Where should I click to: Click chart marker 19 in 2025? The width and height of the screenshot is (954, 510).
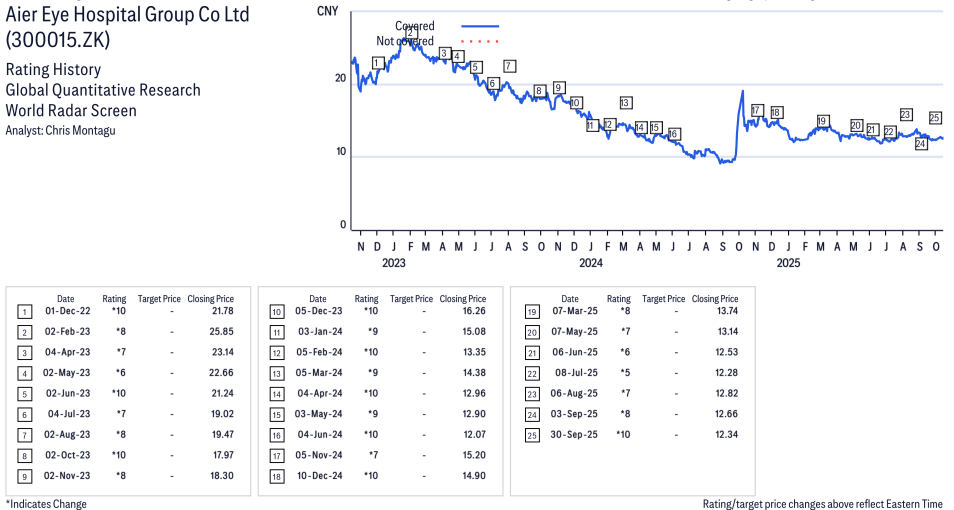(822, 121)
